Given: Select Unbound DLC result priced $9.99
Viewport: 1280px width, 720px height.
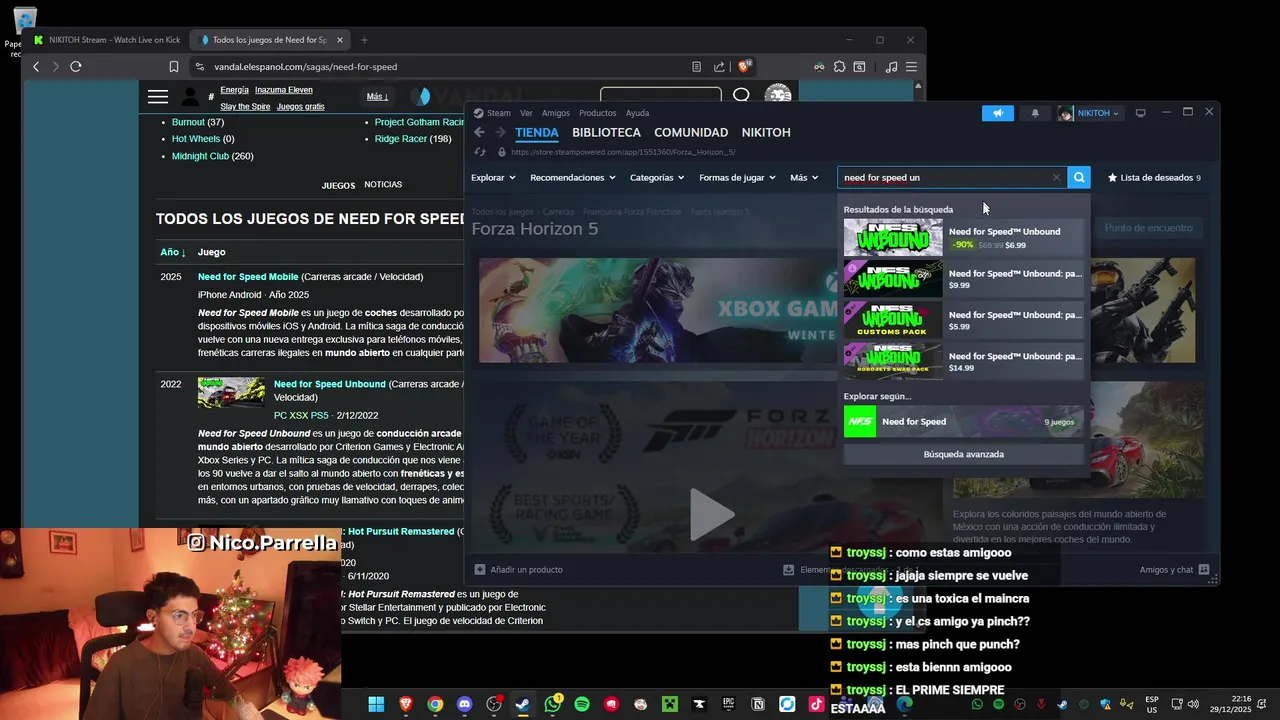Looking at the screenshot, I should (x=963, y=279).
